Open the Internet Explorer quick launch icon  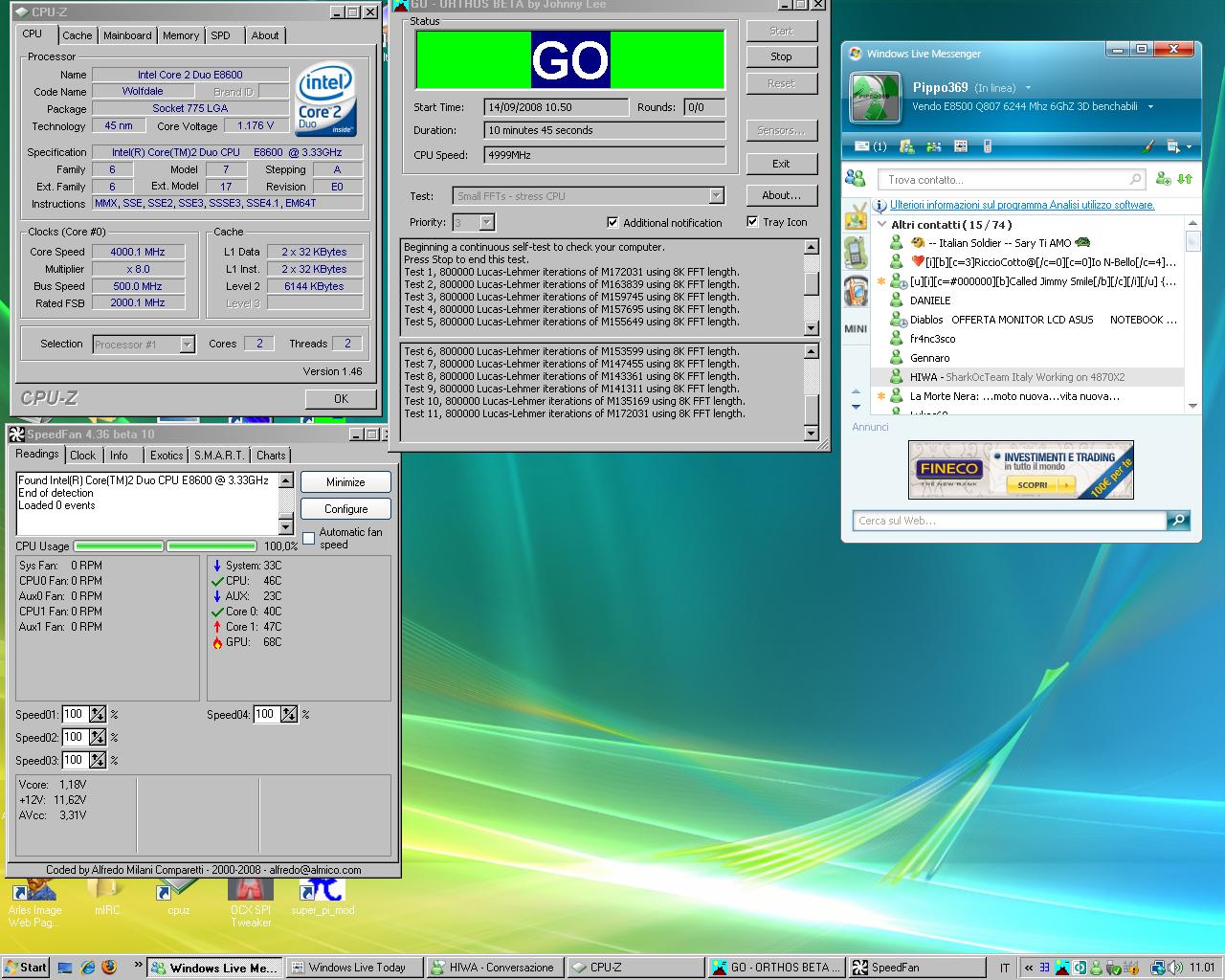pos(88,967)
